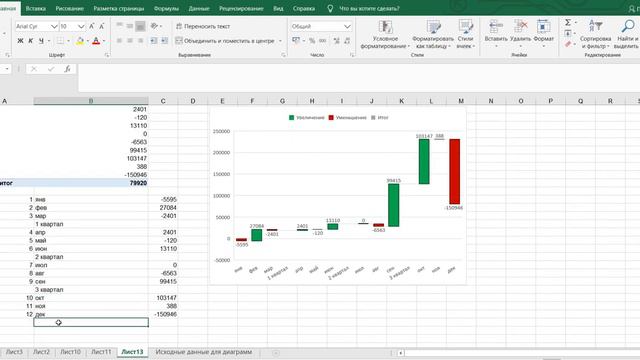Toggle italic (К) formatting

point(31,41)
